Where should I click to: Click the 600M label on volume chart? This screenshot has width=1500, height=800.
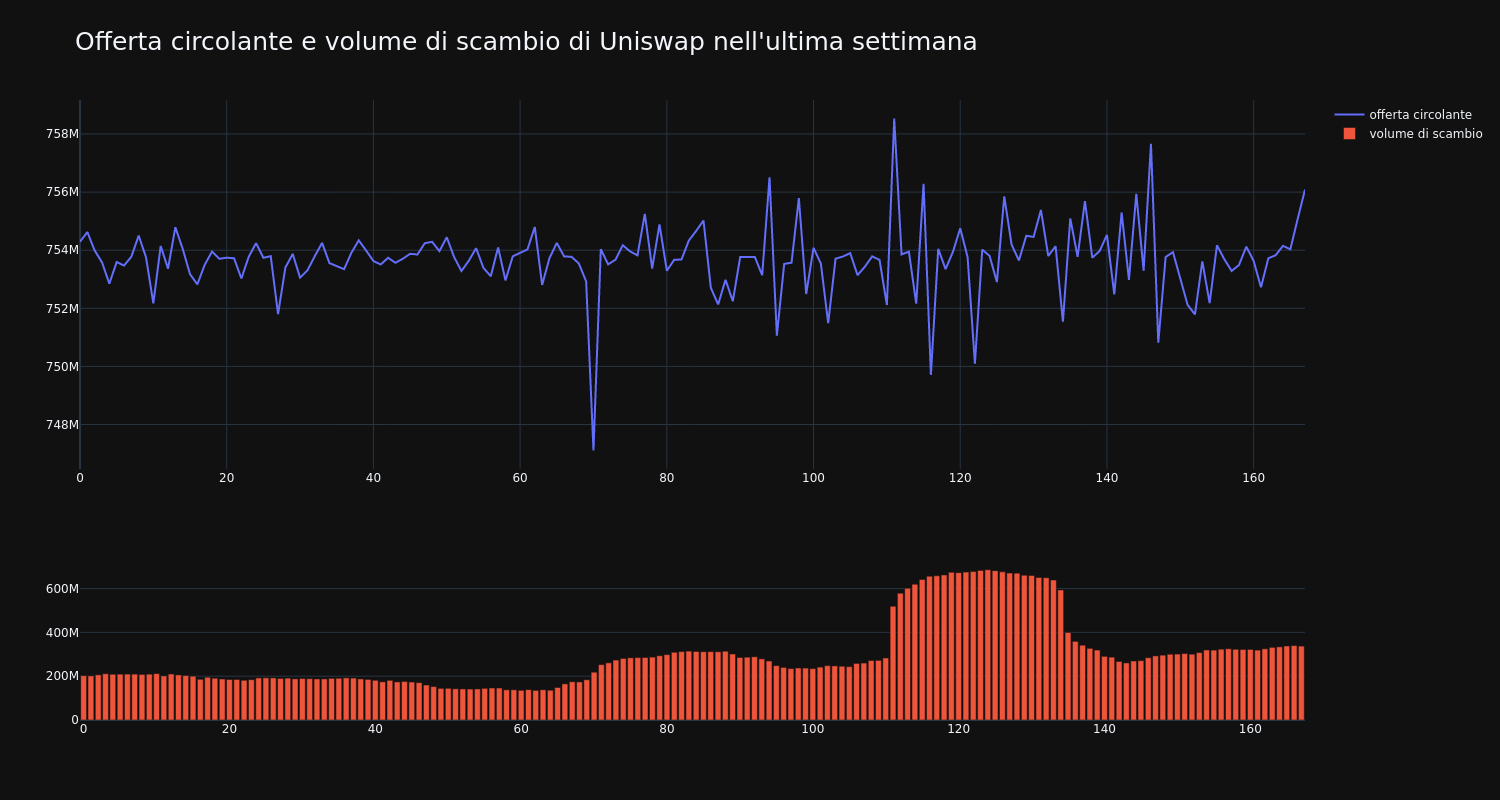coord(61,589)
